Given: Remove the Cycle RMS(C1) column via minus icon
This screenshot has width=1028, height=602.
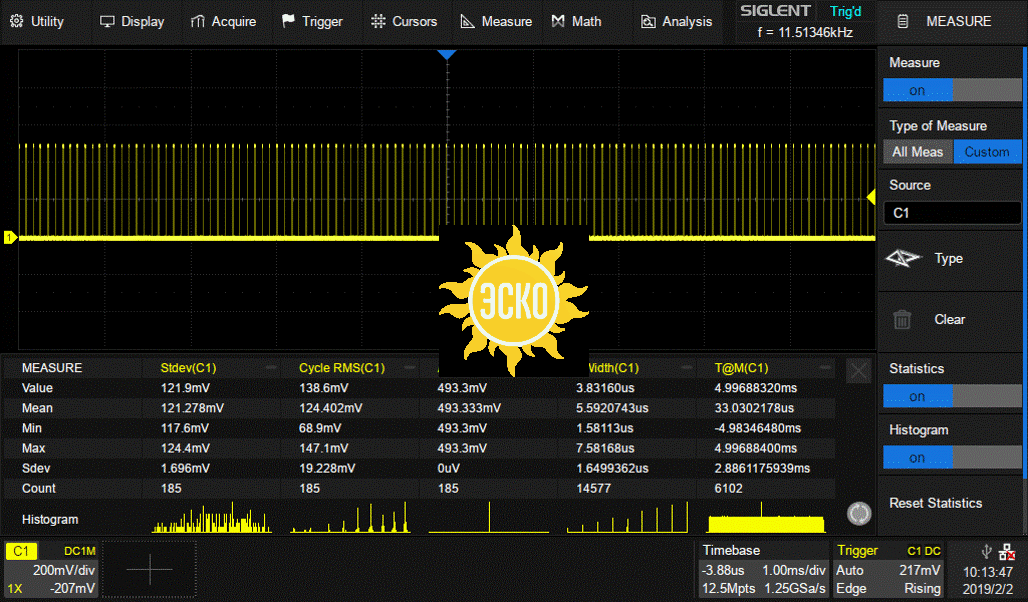Looking at the screenshot, I should [x=410, y=368].
